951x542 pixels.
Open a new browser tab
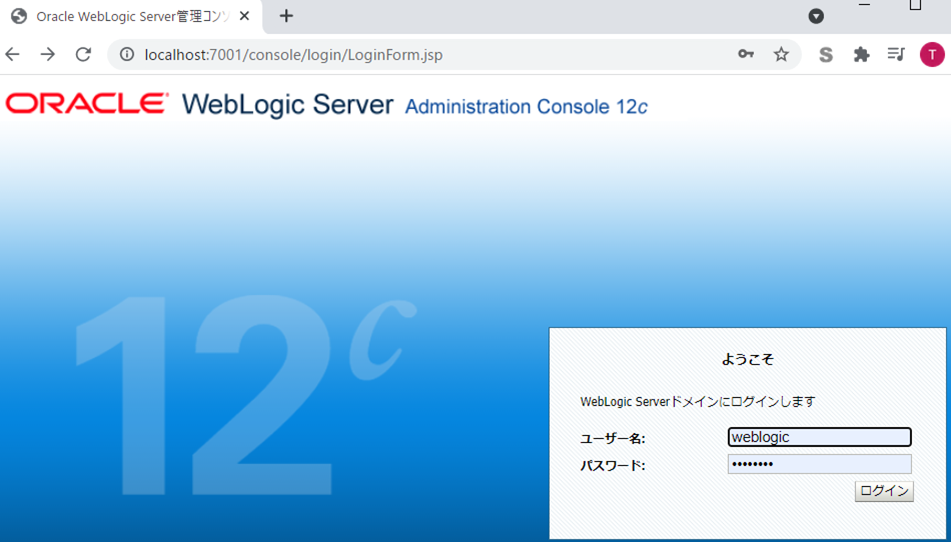point(286,16)
